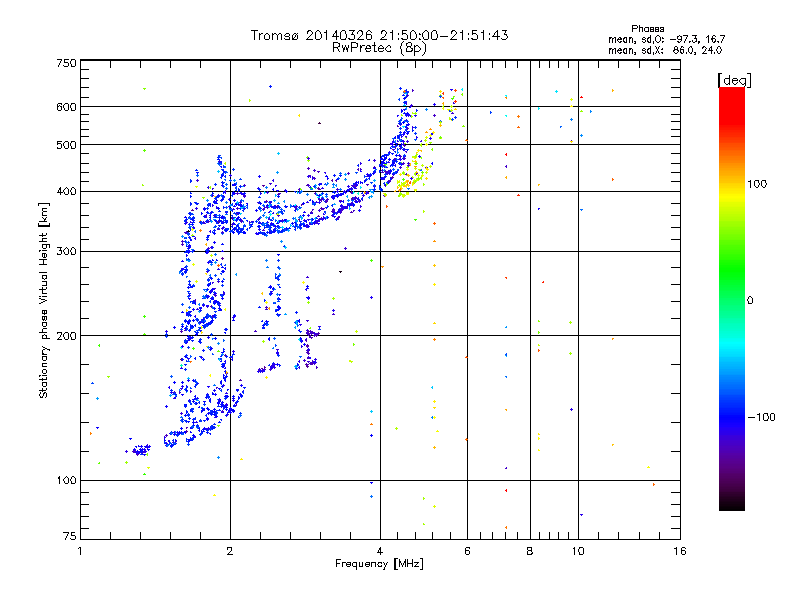This screenshot has height=600, width=800.
Task: Click the y-axis tick label '100'
Action: (66, 480)
